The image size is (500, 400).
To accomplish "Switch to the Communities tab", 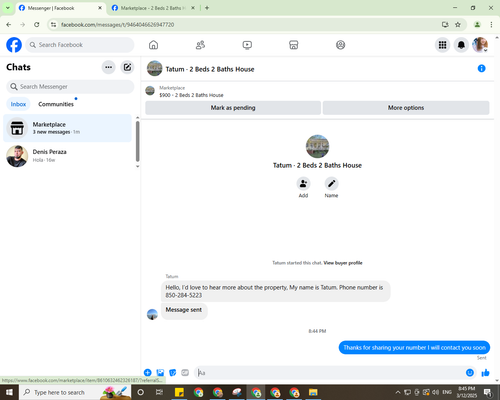I will click(x=56, y=104).
